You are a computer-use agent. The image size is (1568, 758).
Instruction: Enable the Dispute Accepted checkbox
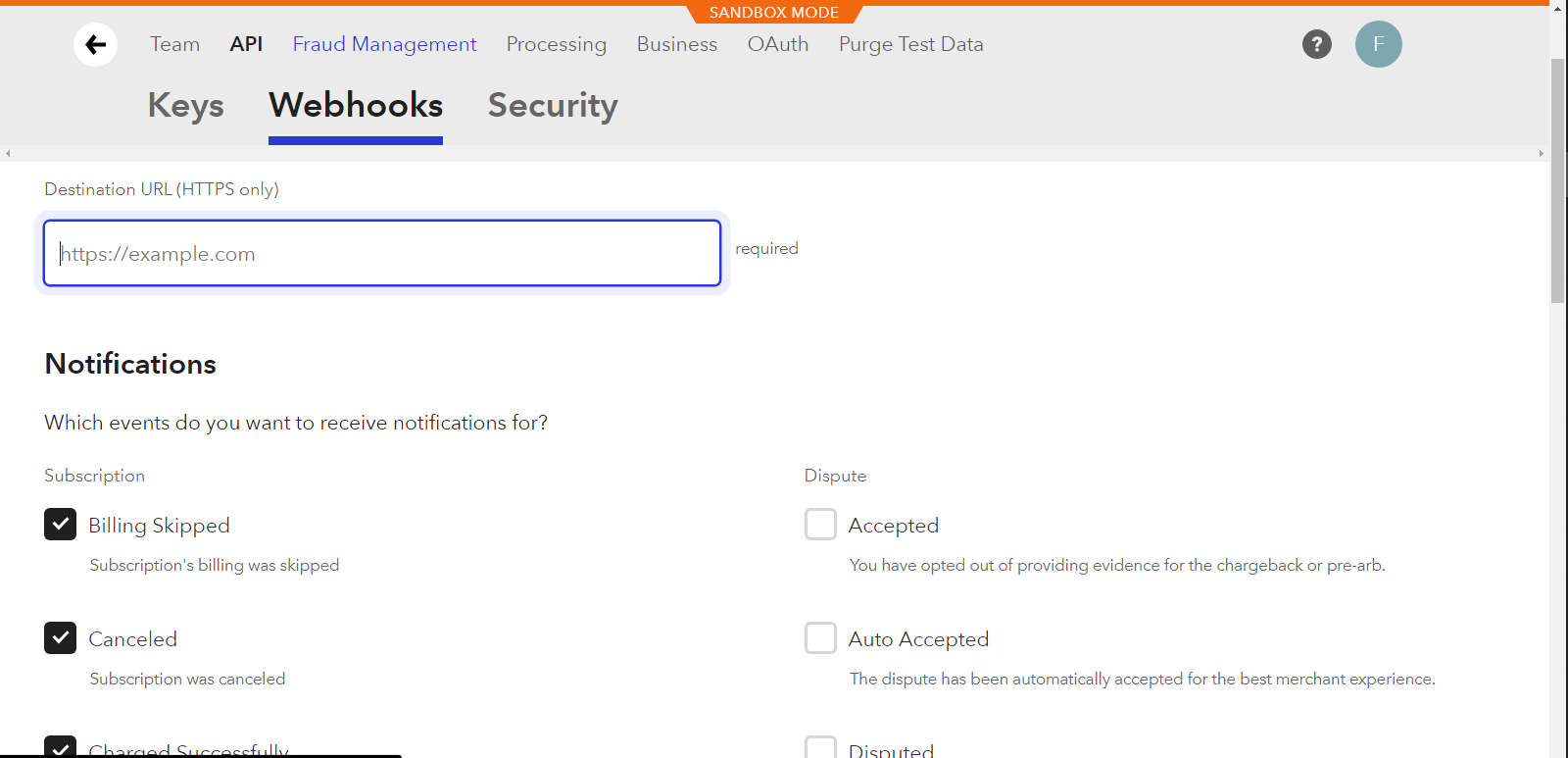tap(820, 525)
